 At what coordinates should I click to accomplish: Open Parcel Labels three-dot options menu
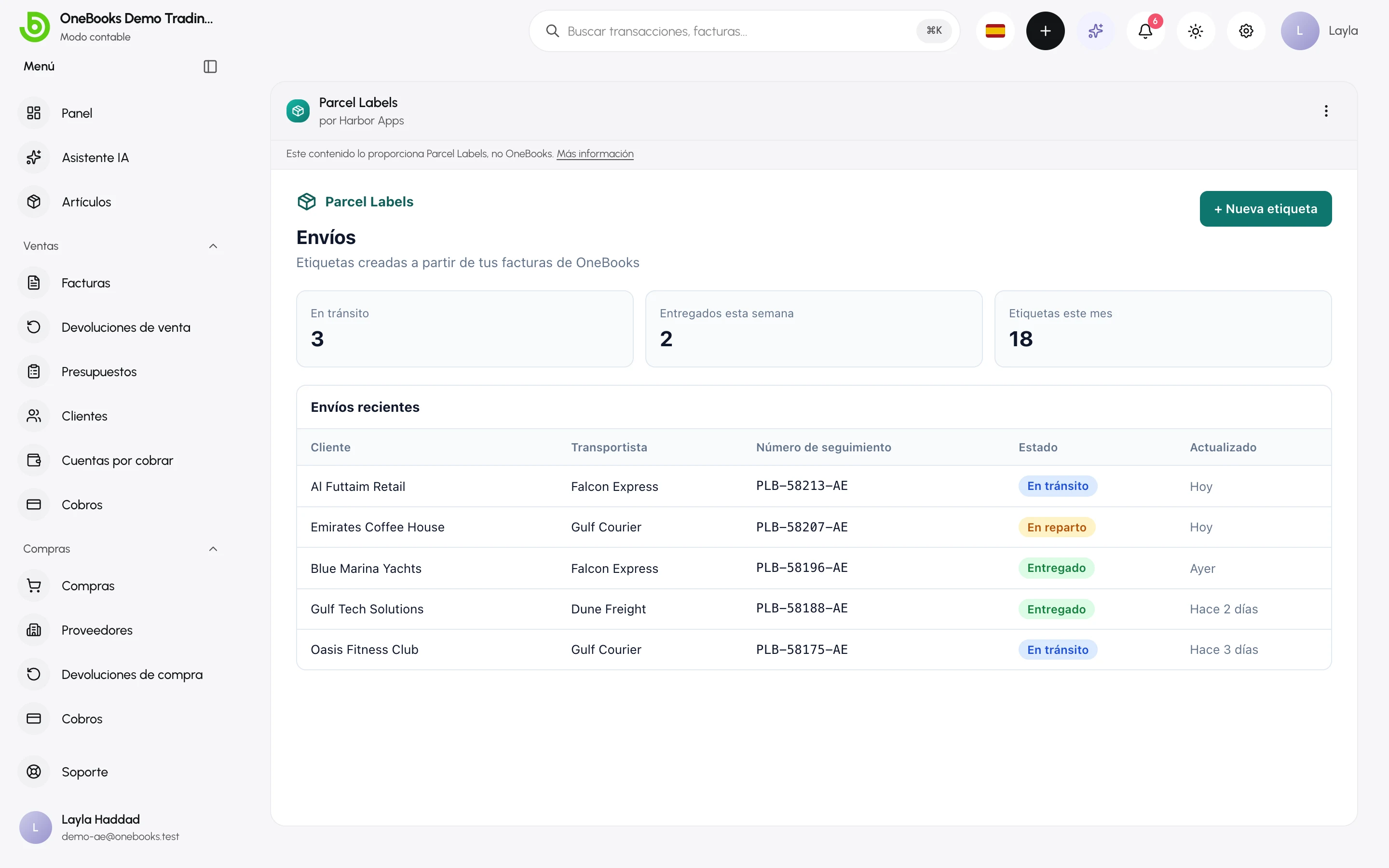coord(1326,111)
